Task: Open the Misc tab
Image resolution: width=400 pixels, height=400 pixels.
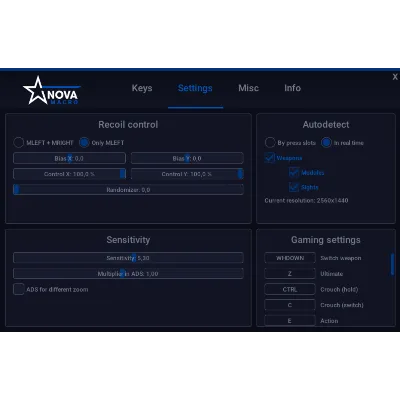Action: [248, 88]
